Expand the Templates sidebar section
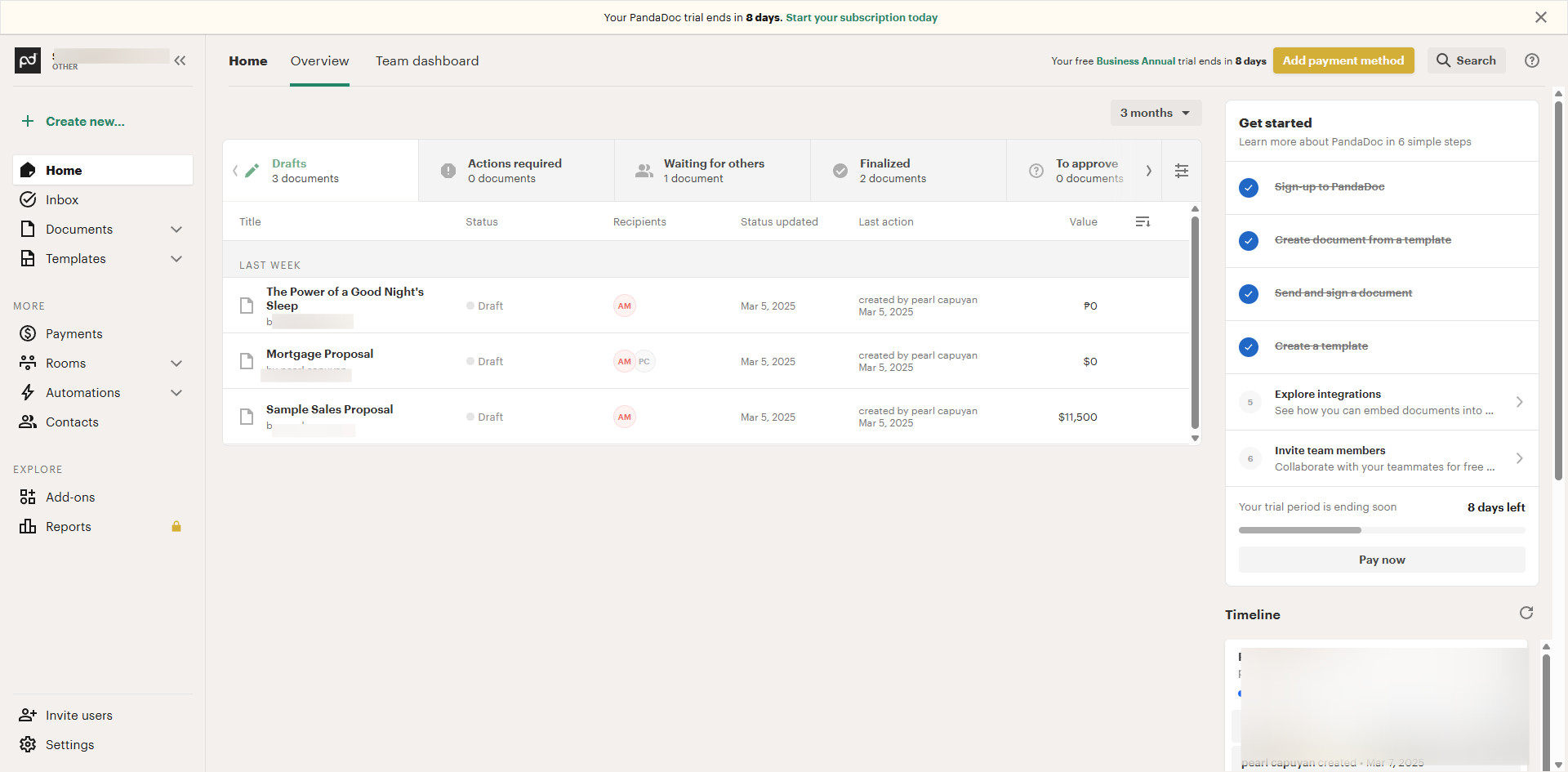The image size is (1568, 772). 176,259
